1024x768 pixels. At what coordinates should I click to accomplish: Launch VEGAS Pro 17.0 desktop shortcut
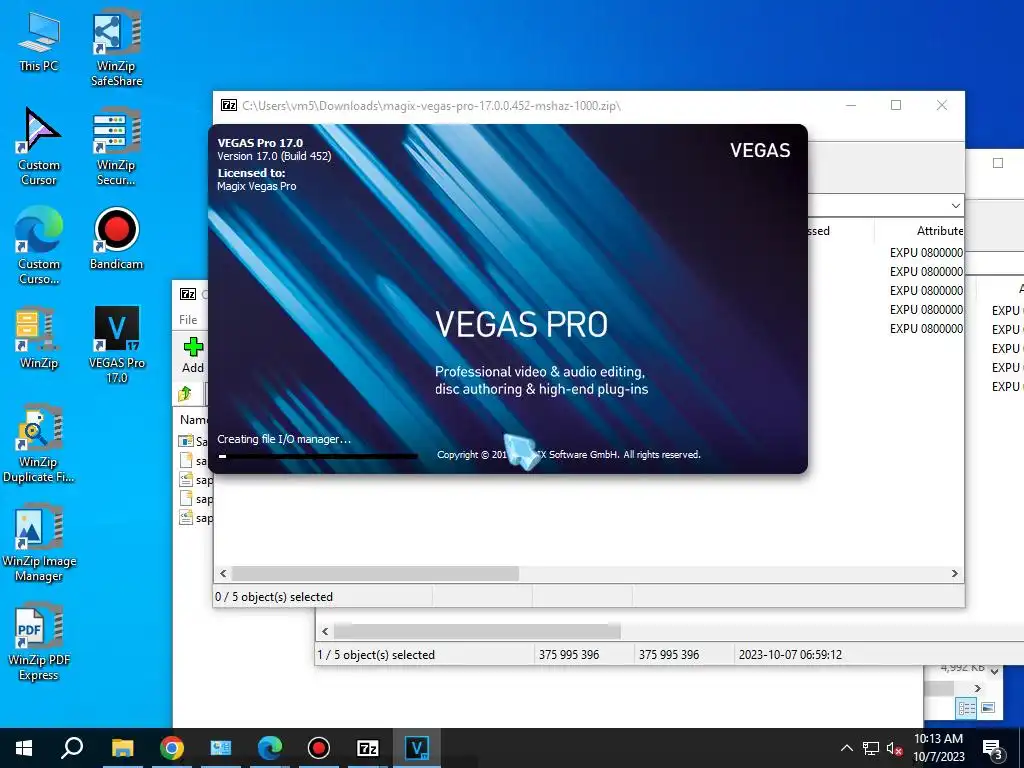coord(116,345)
